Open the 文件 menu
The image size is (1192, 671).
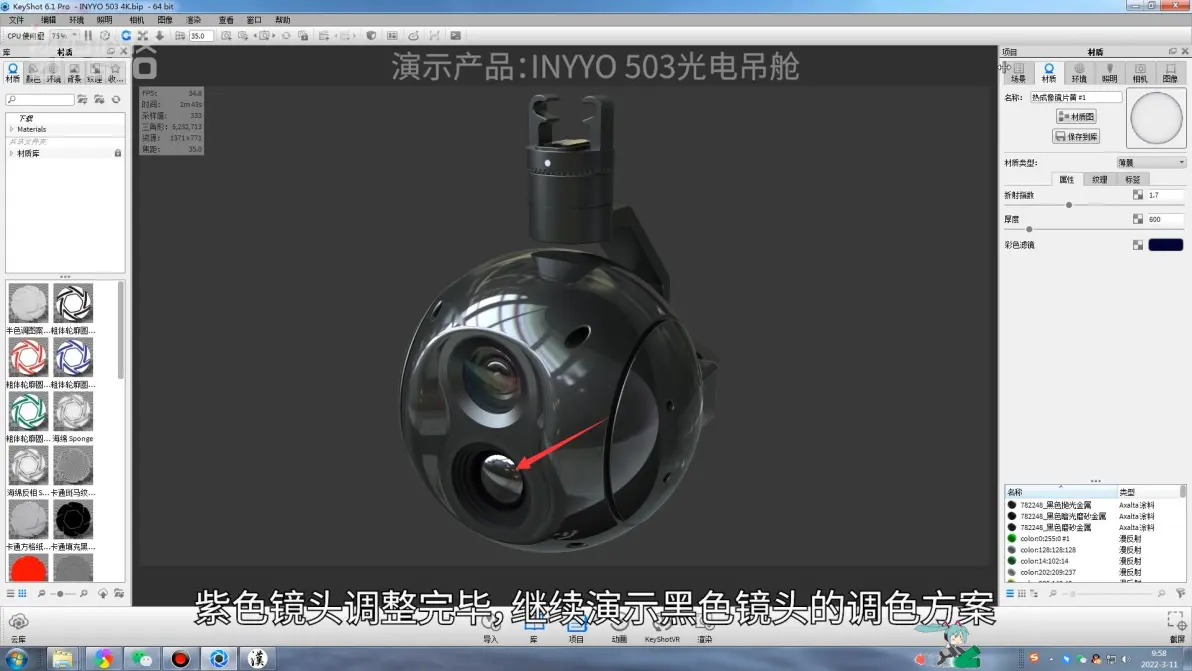point(17,20)
